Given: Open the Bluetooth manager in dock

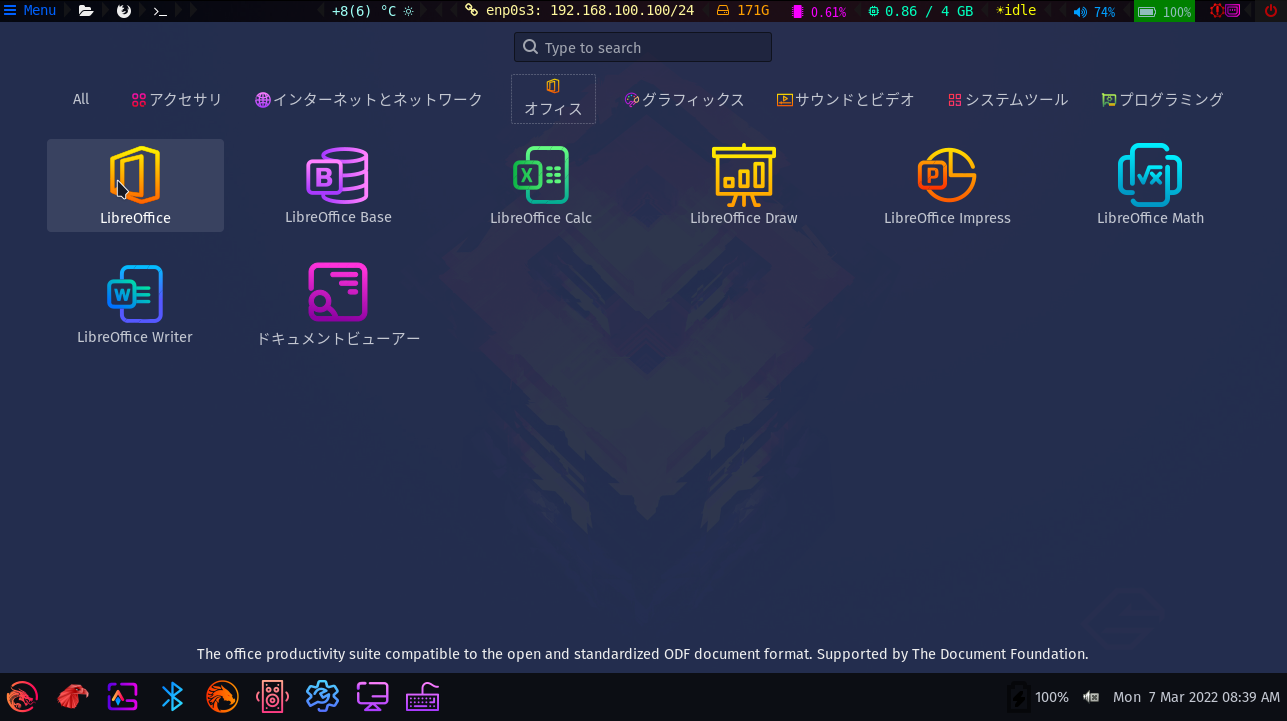Looking at the screenshot, I should pyautogui.click(x=172, y=696).
